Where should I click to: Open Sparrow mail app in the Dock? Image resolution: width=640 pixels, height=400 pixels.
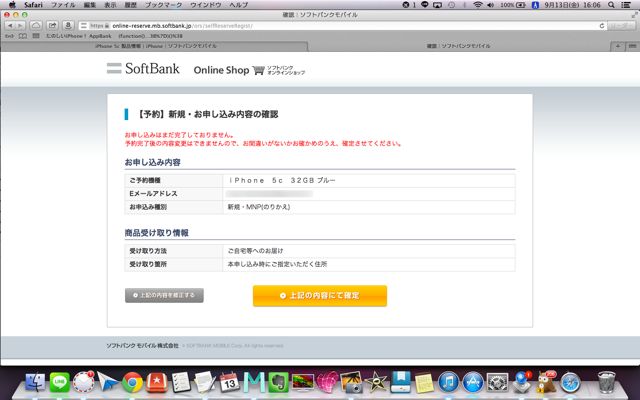click(x=108, y=382)
